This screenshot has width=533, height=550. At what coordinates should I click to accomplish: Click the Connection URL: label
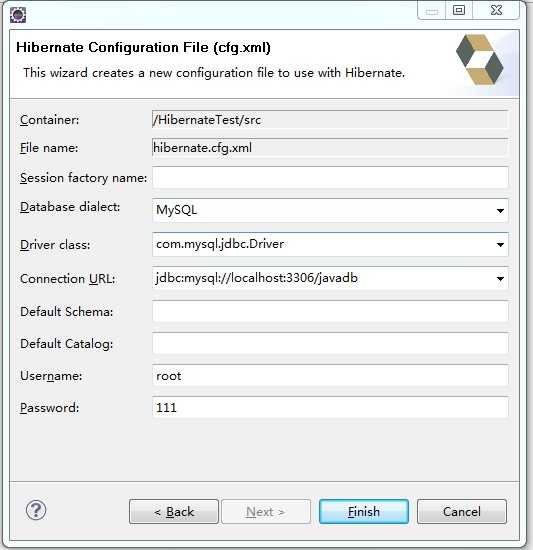tap(68, 279)
